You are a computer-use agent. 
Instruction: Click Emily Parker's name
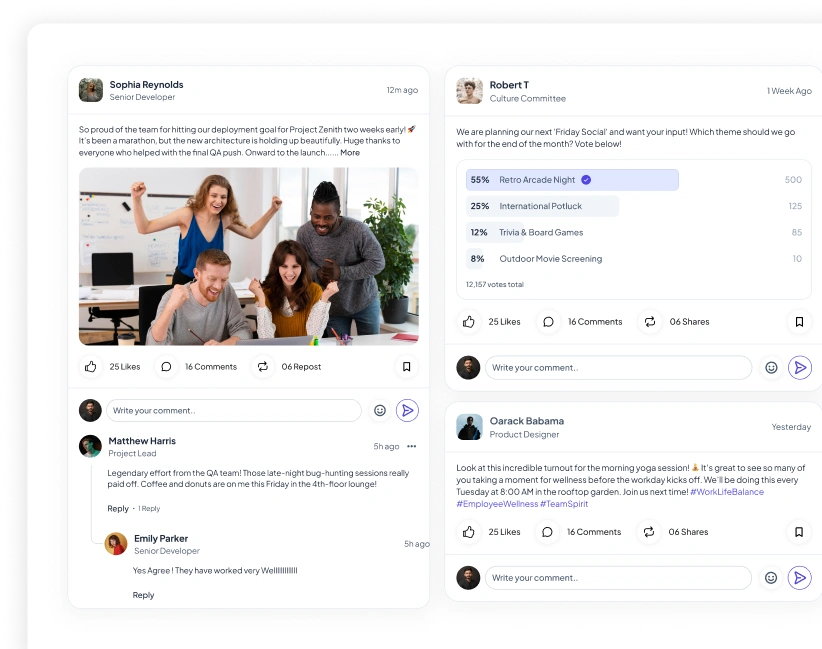tap(161, 538)
